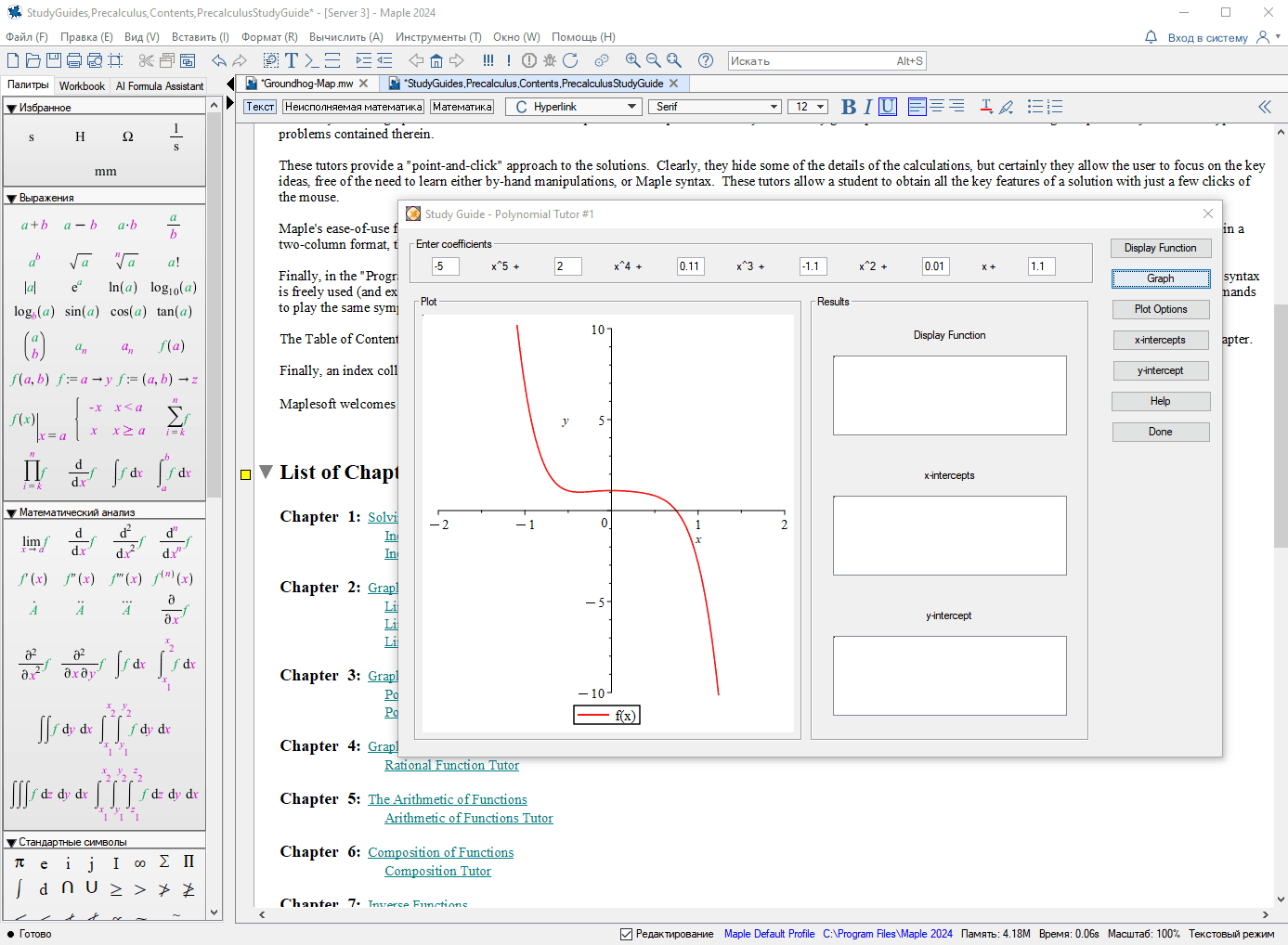Click the palettes panel vertical scrollbar

(x=215, y=509)
